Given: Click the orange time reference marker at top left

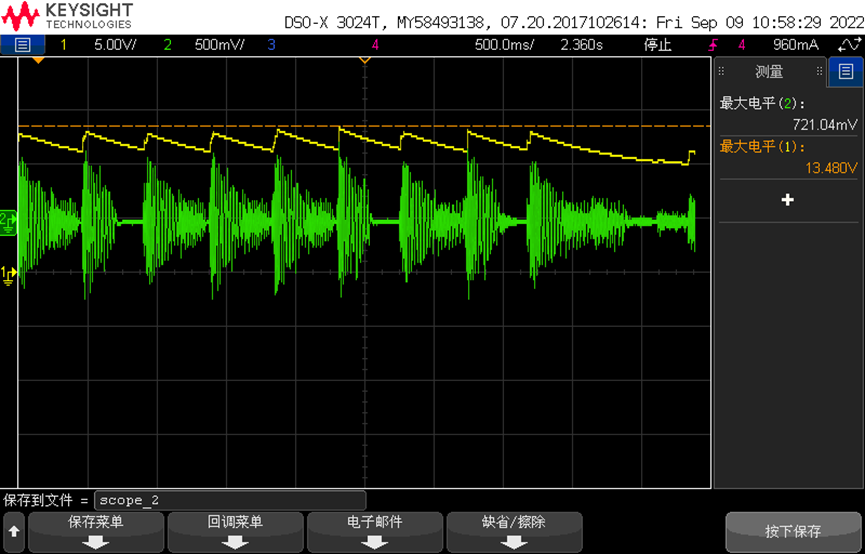Looking at the screenshot, I should coord(38,60).
